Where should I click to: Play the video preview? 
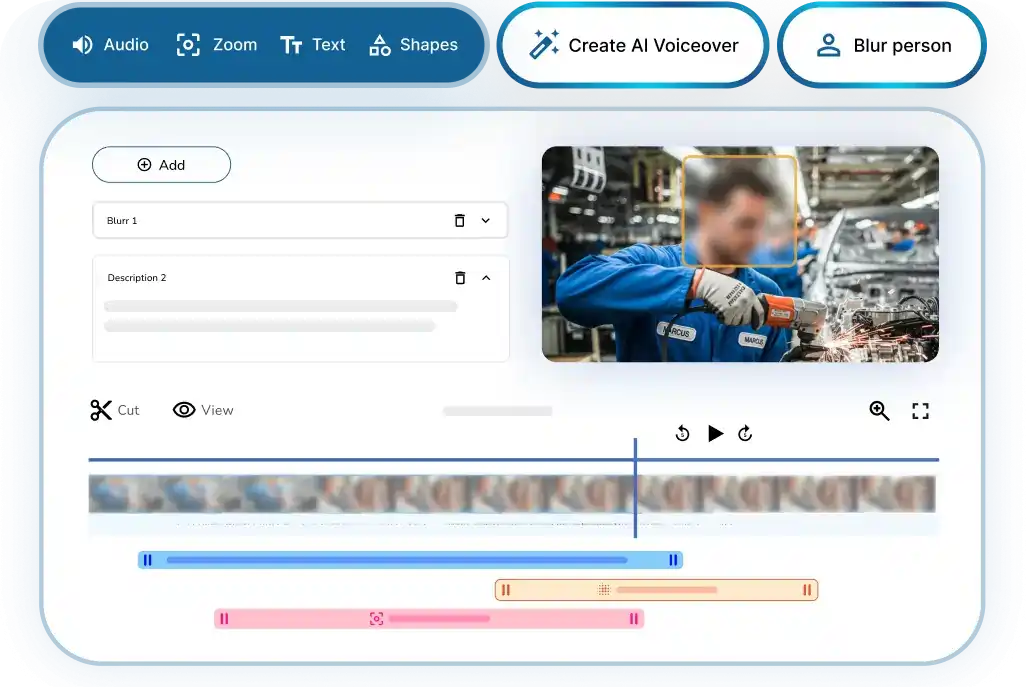(x=714, y=433)
